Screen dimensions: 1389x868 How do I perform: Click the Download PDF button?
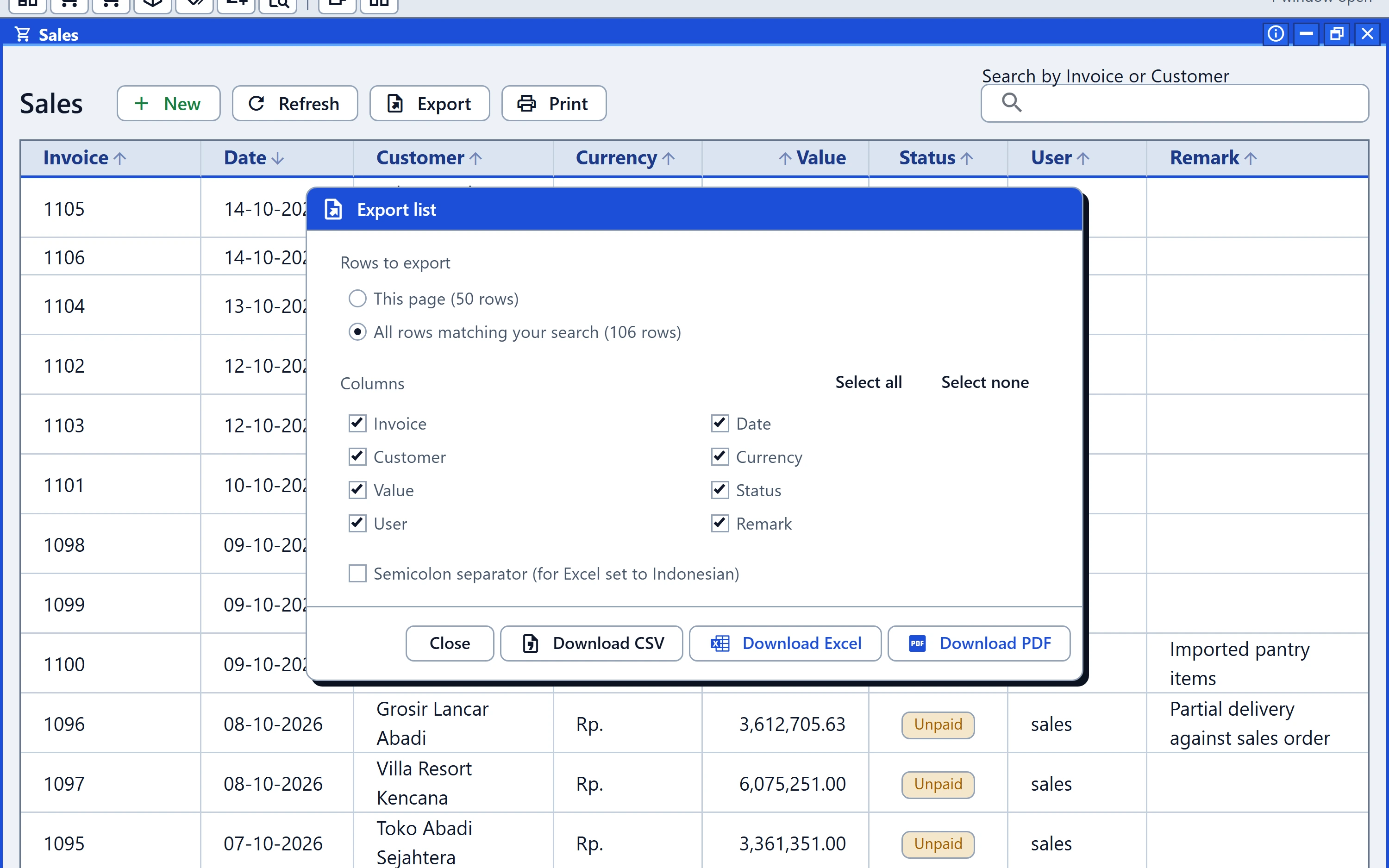(979, 643)
